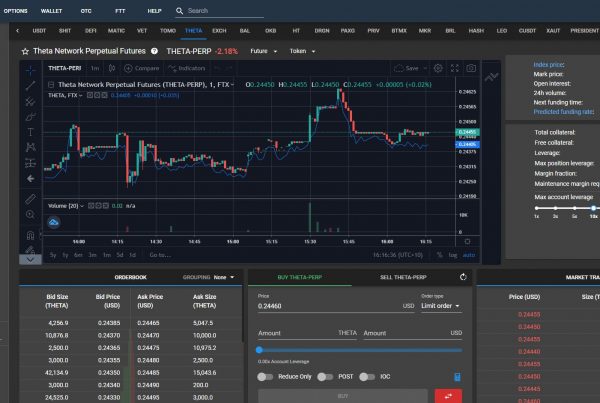Select the prediction and measurement tool
Viewport: 600px width, 403px height.
31,163
